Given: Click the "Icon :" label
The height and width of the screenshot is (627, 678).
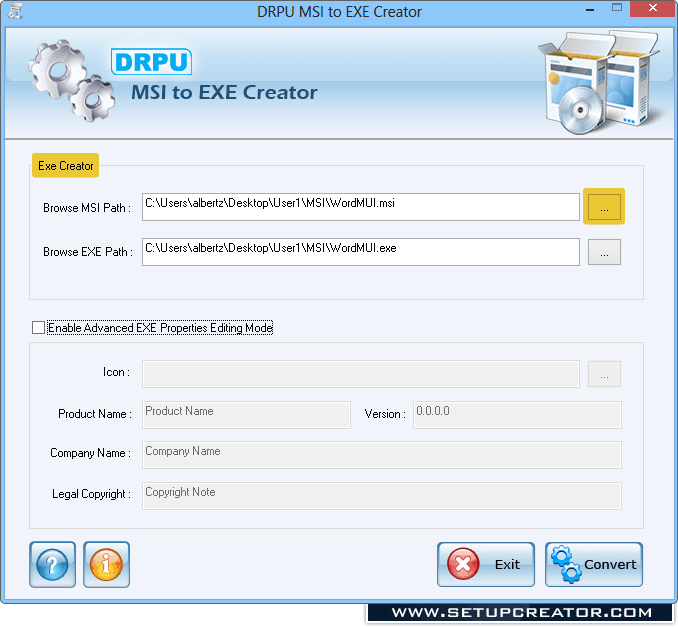Looking at the screenshot, I should (x=116, y=372).
